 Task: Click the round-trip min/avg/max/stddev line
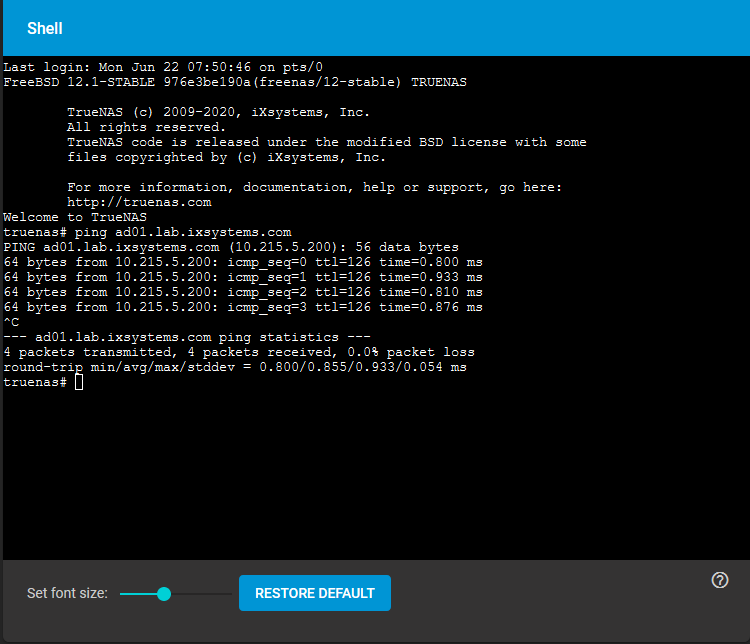pyautogui.click(x=235, y=367)
